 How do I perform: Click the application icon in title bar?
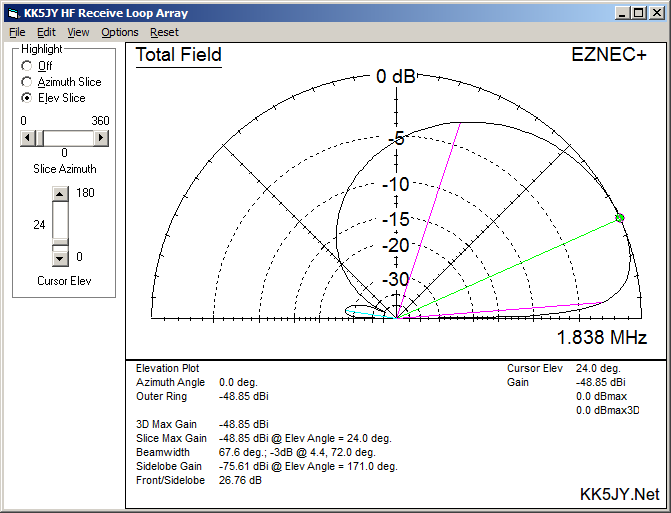tap(13, 13)
